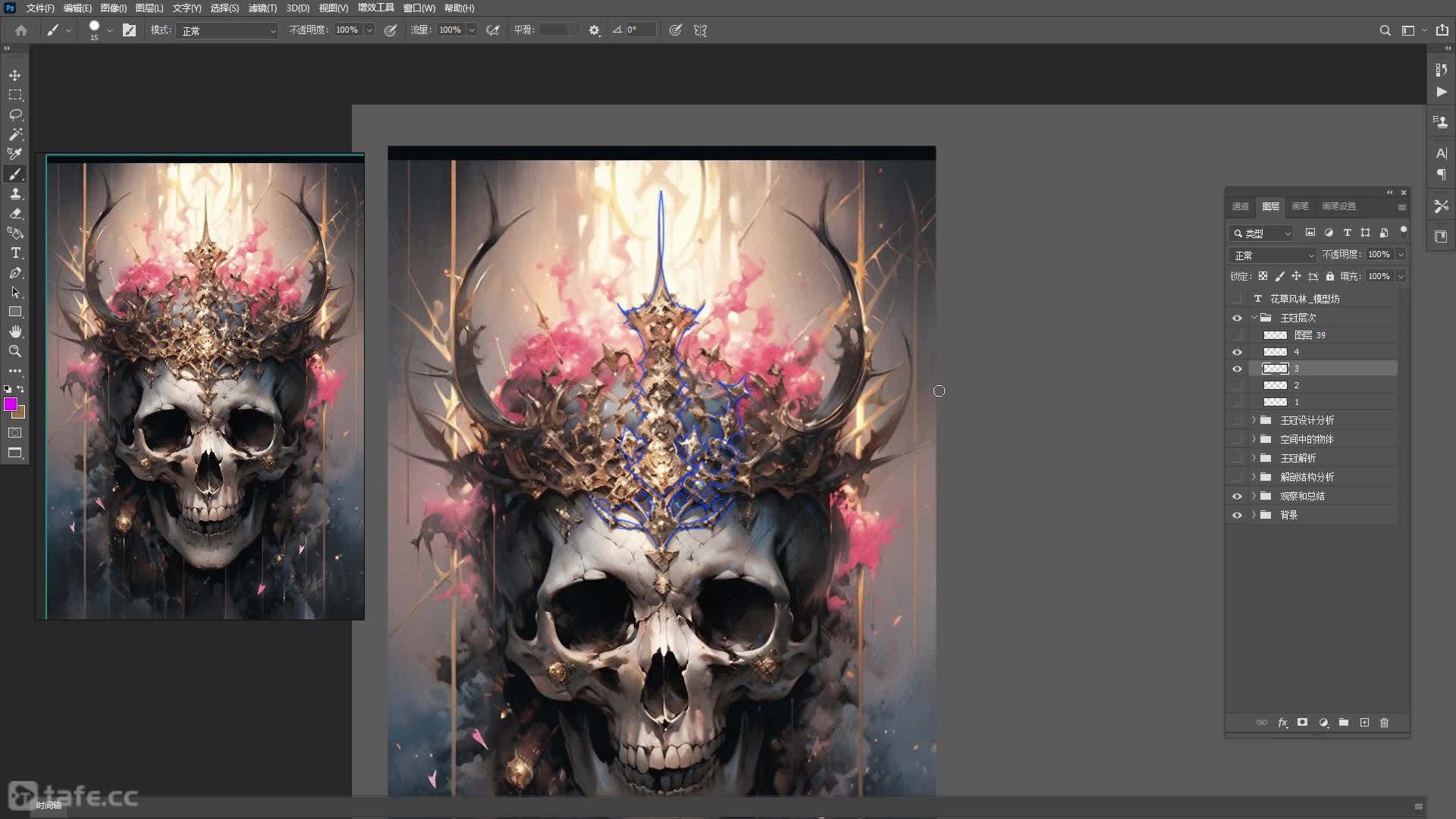Add a layer style with fx button
This screenshot has height=819, width=1456.
click(x=1282, y=723)
